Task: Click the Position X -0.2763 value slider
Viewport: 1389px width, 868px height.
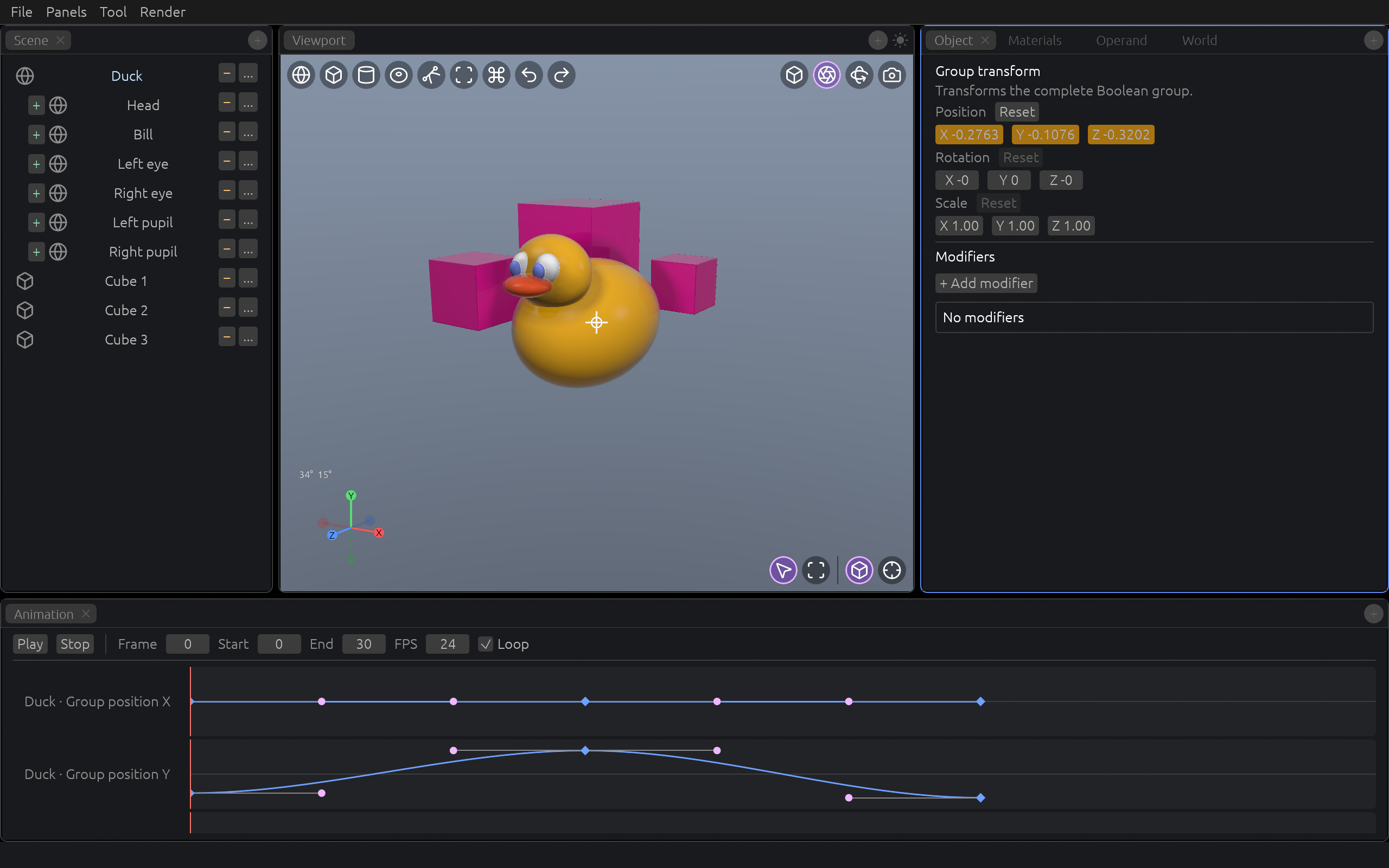Action: tap(969, 135)
